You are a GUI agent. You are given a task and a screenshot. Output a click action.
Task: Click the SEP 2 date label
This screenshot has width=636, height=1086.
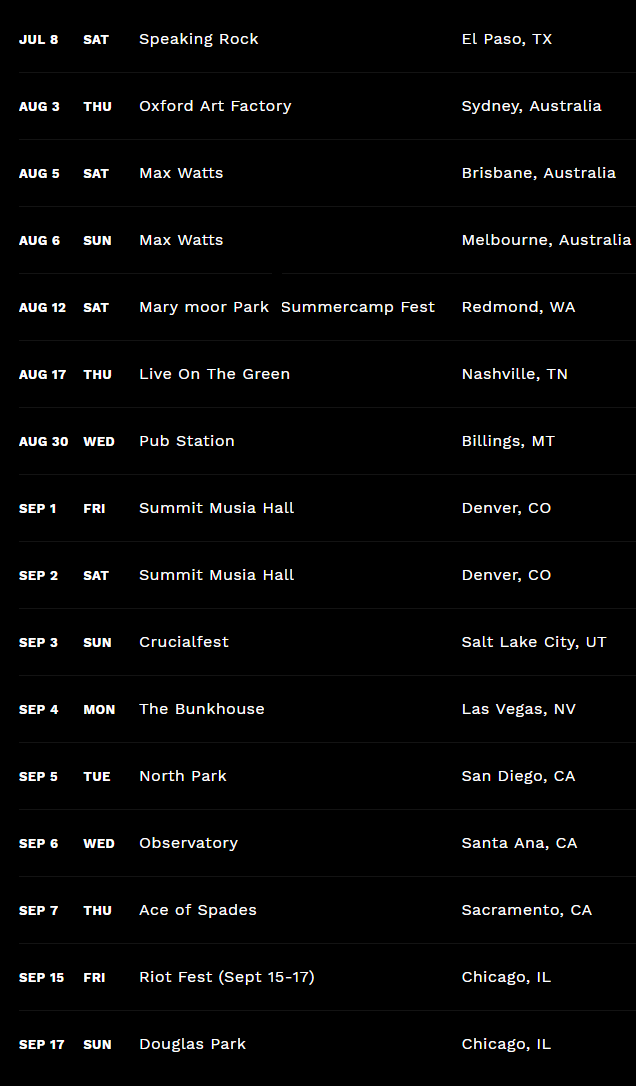38,575
